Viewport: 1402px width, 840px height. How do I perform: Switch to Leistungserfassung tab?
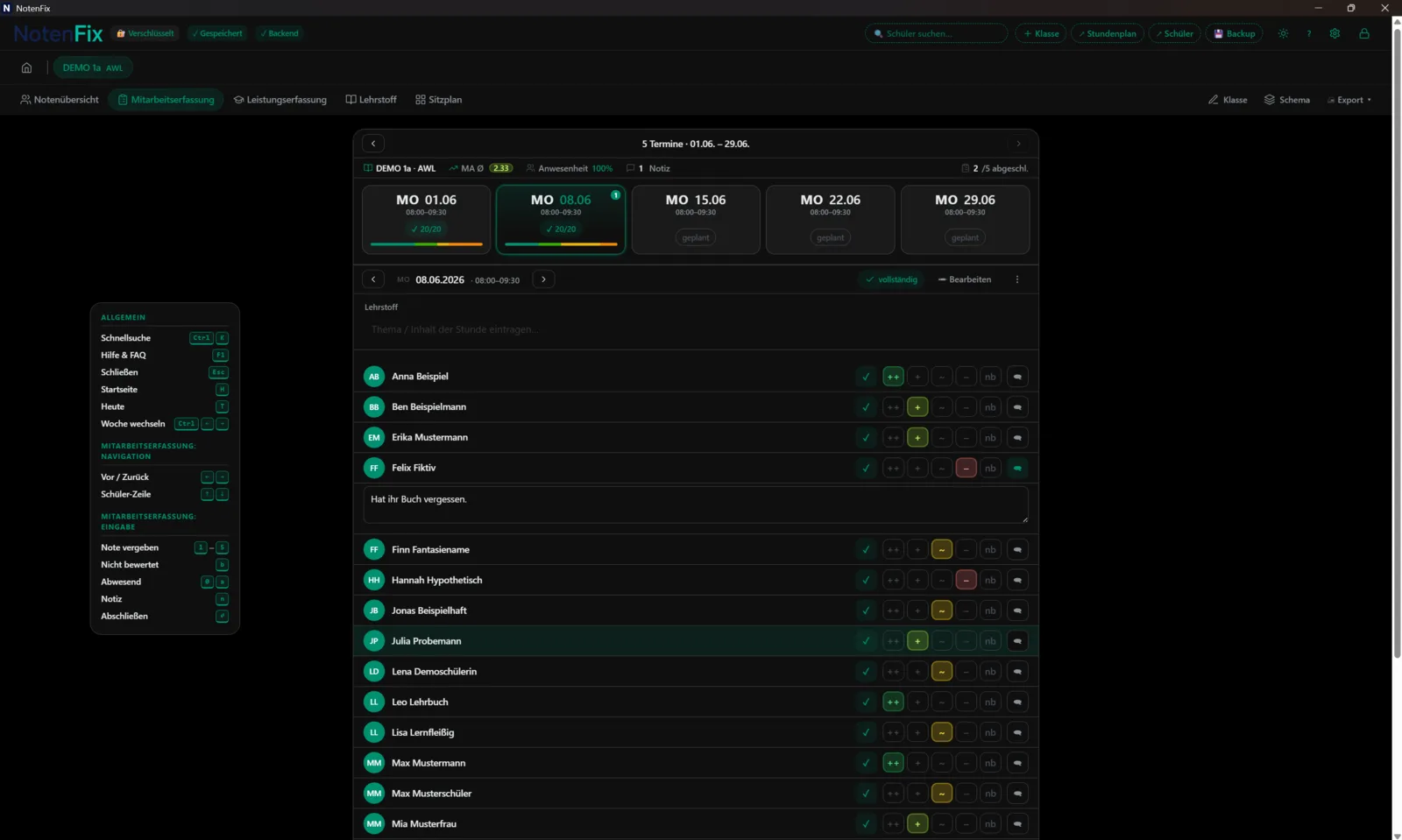pyautogui.click(x=280, y=100)
